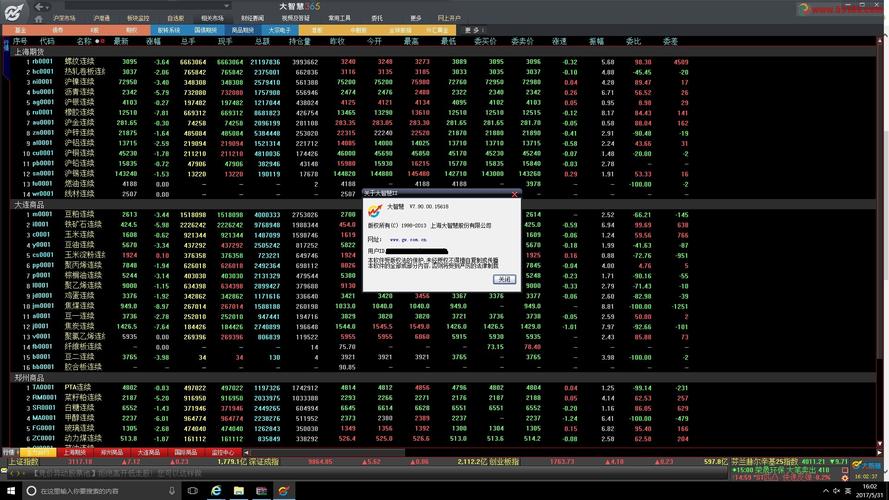Select the 螺纹连续 rb0001 row

(x=78, y=61)
